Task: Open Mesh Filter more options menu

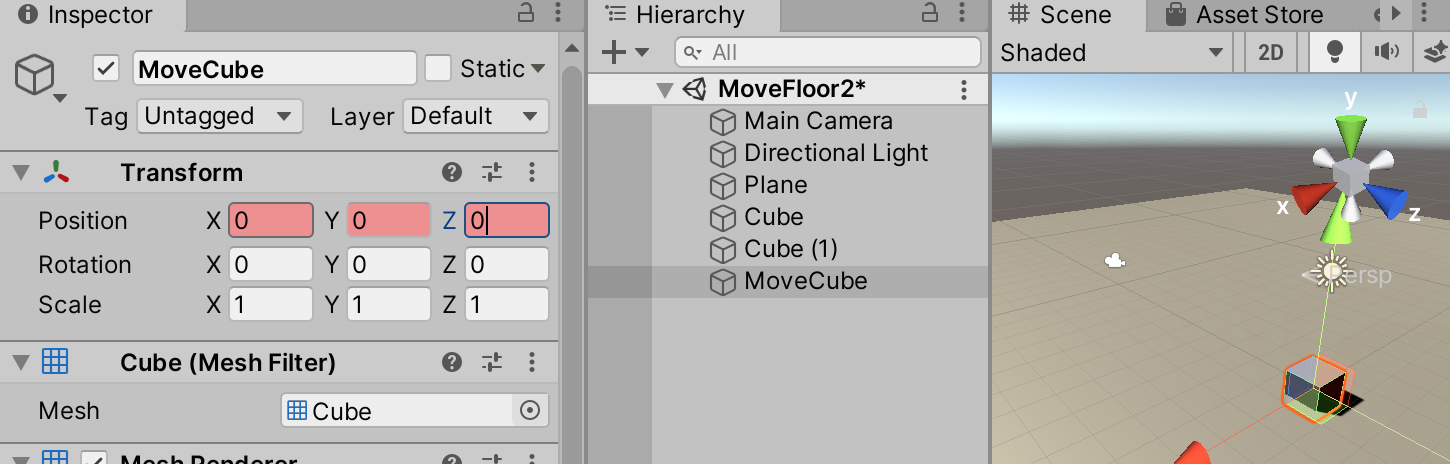Action: (533, 362)
